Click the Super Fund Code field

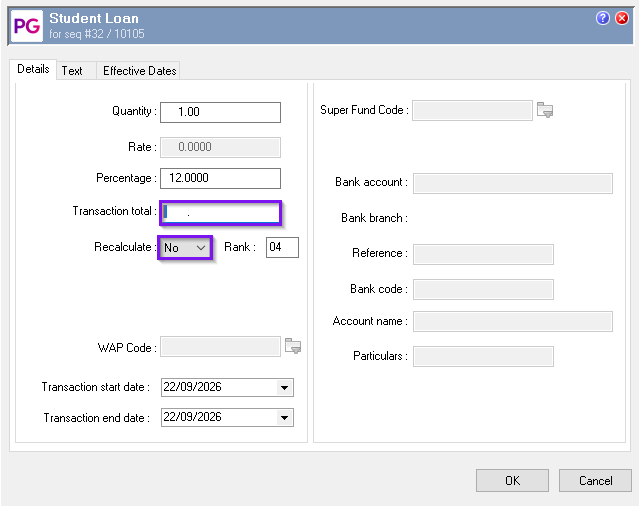[472, 110]
